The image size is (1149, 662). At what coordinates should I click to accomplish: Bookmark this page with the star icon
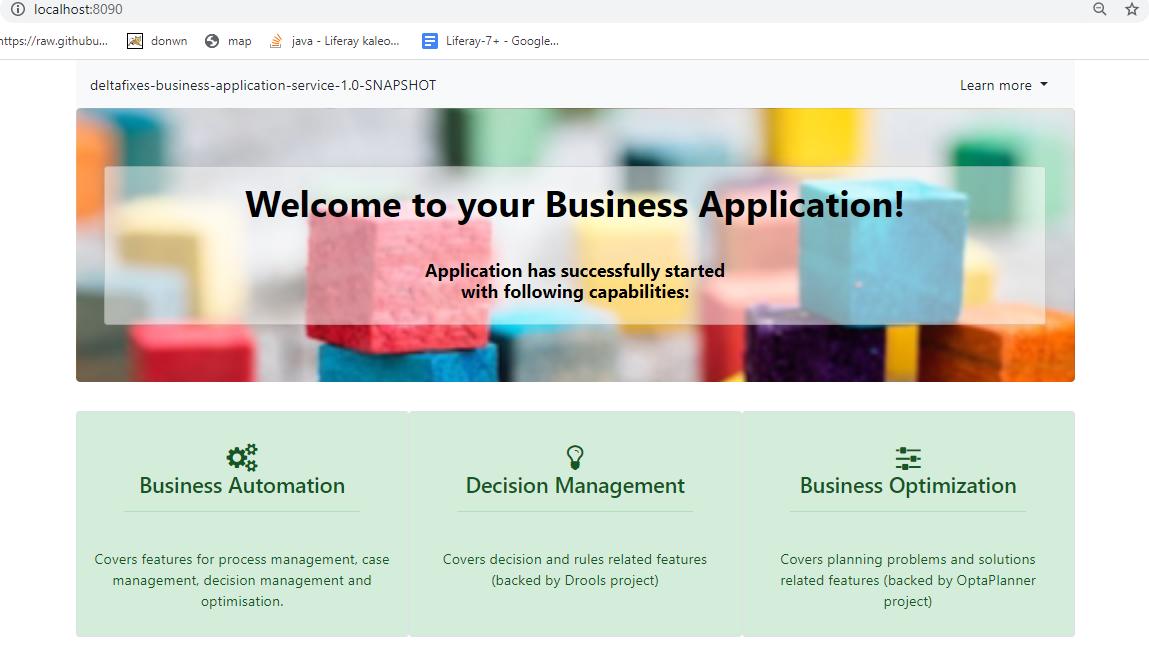[1131, 9]
